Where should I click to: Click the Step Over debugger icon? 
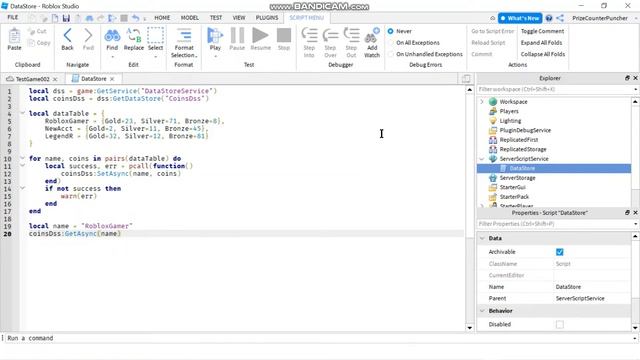tap(330, 36)
